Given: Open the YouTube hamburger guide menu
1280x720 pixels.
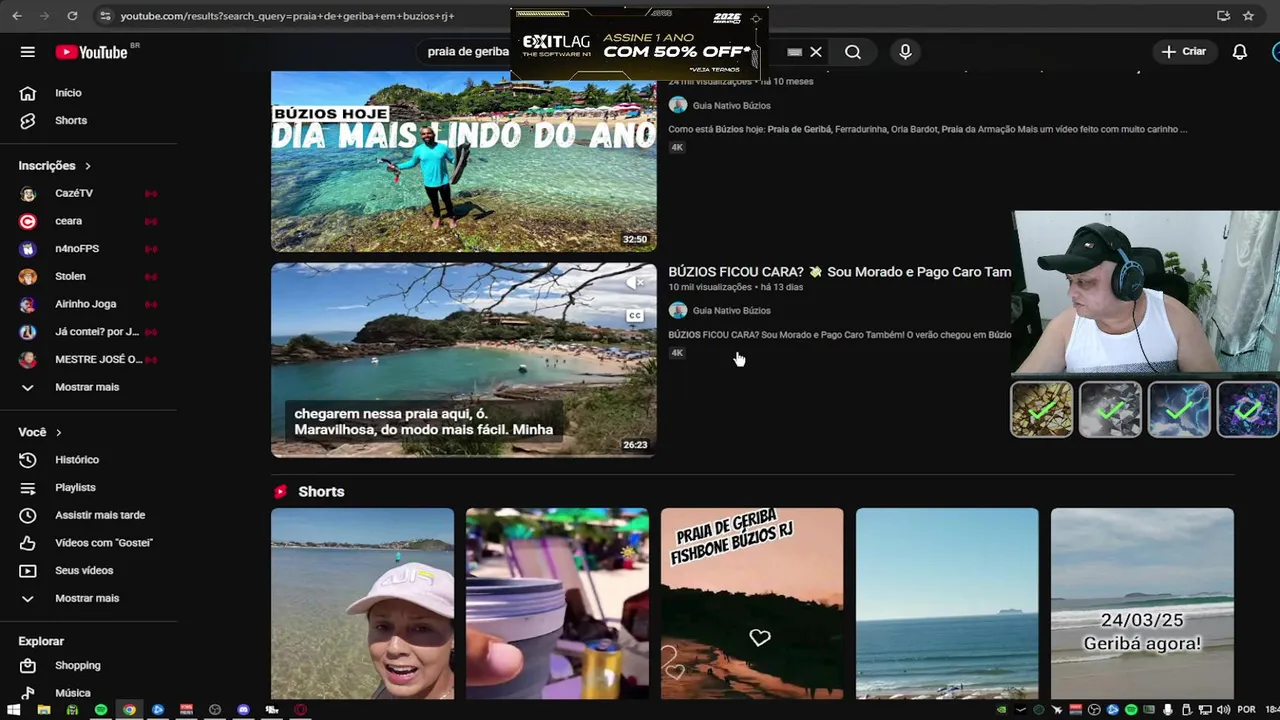Looking at the screenshot, I should 28,52.
